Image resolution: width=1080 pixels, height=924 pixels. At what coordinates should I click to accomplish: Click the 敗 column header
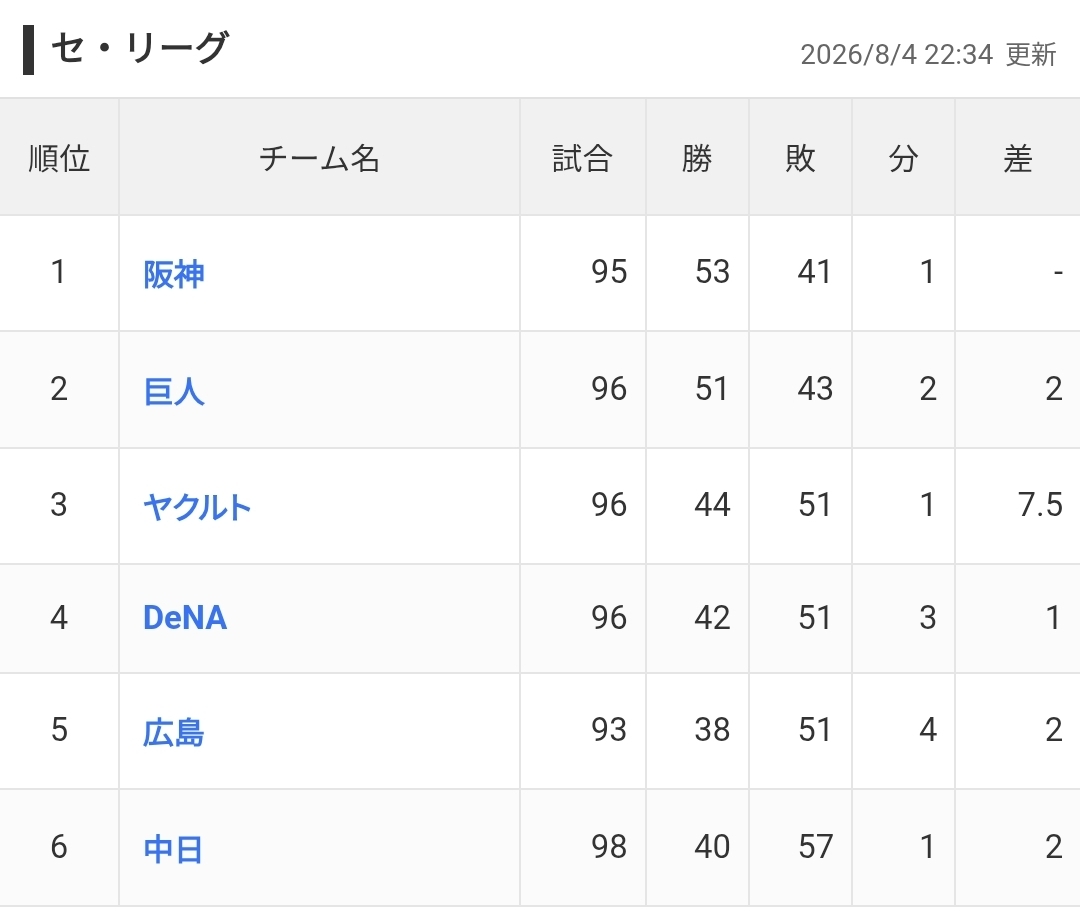(800, 158)
